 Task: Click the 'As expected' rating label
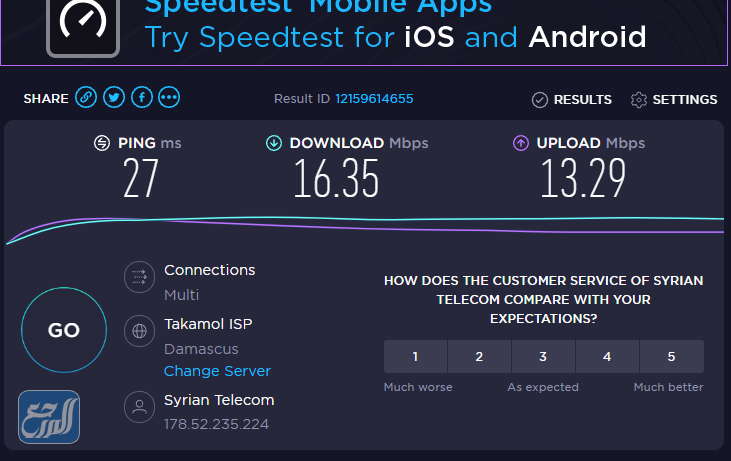click(x=543, y=387)
